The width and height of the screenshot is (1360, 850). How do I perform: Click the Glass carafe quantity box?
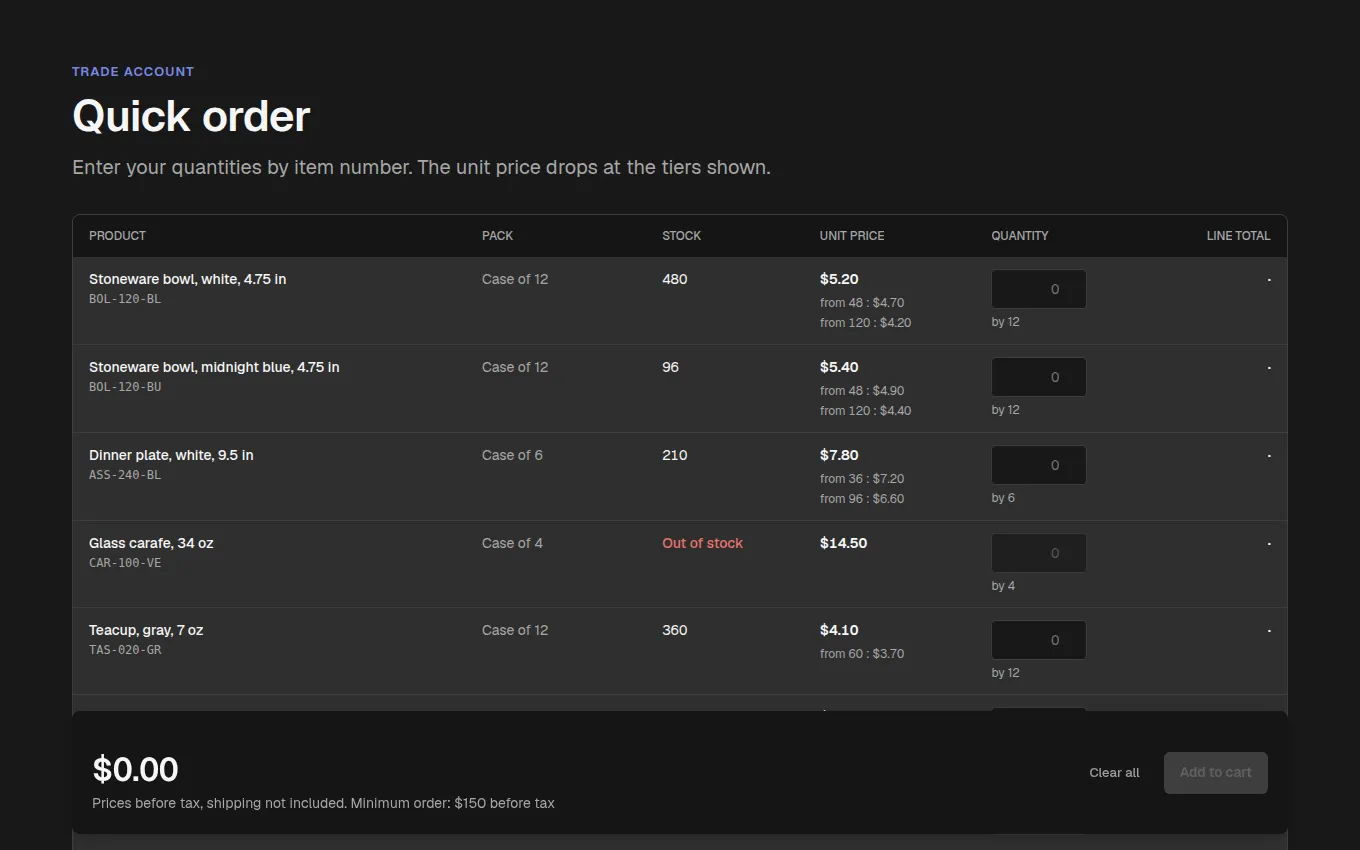point(1038,553)
